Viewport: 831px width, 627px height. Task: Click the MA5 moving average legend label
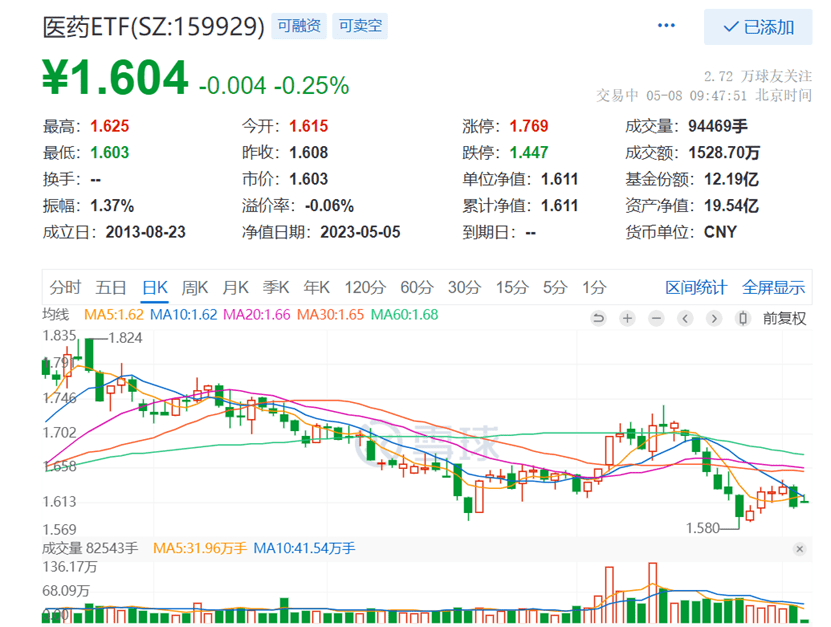[113, 315]
